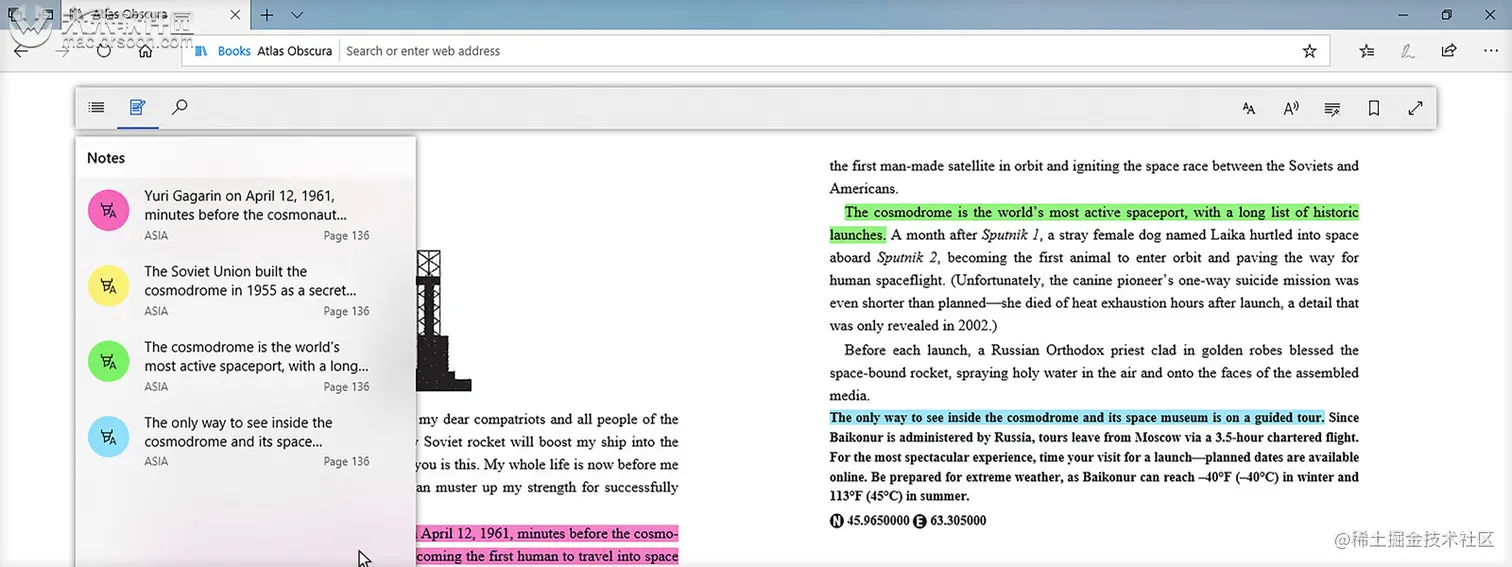Open the pink Yuri Gagarin note

pyautogui.click(x=108, y=211)
